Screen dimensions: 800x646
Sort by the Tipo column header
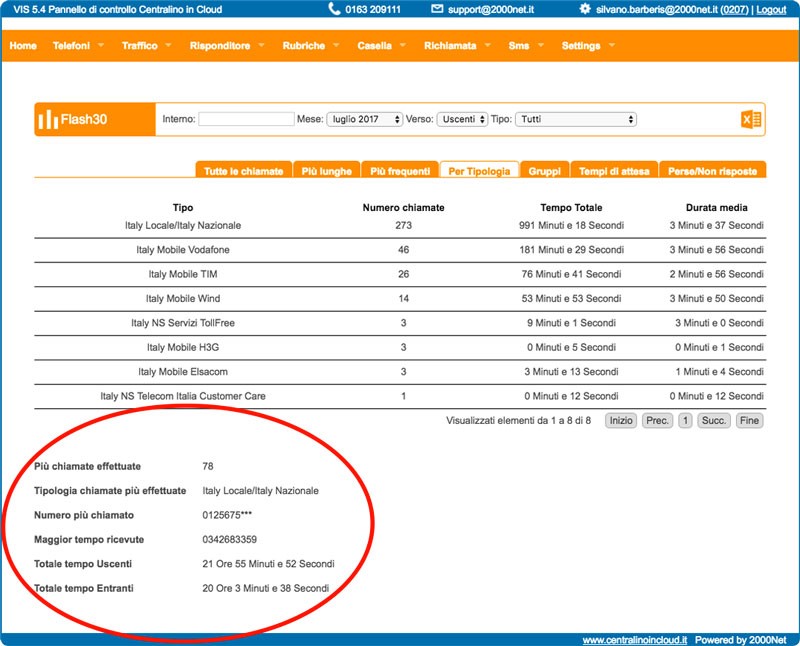pyautogui.click(x=183, y=208)
